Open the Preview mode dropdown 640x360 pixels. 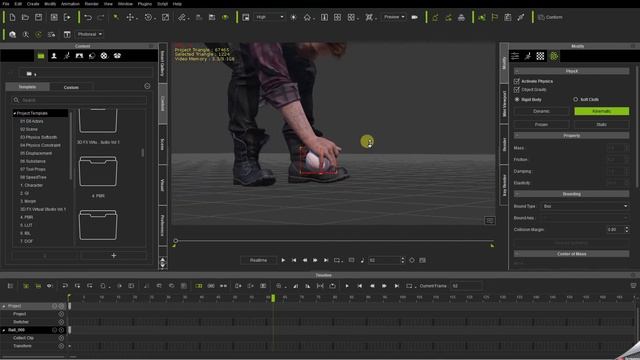tap(394, 17)
